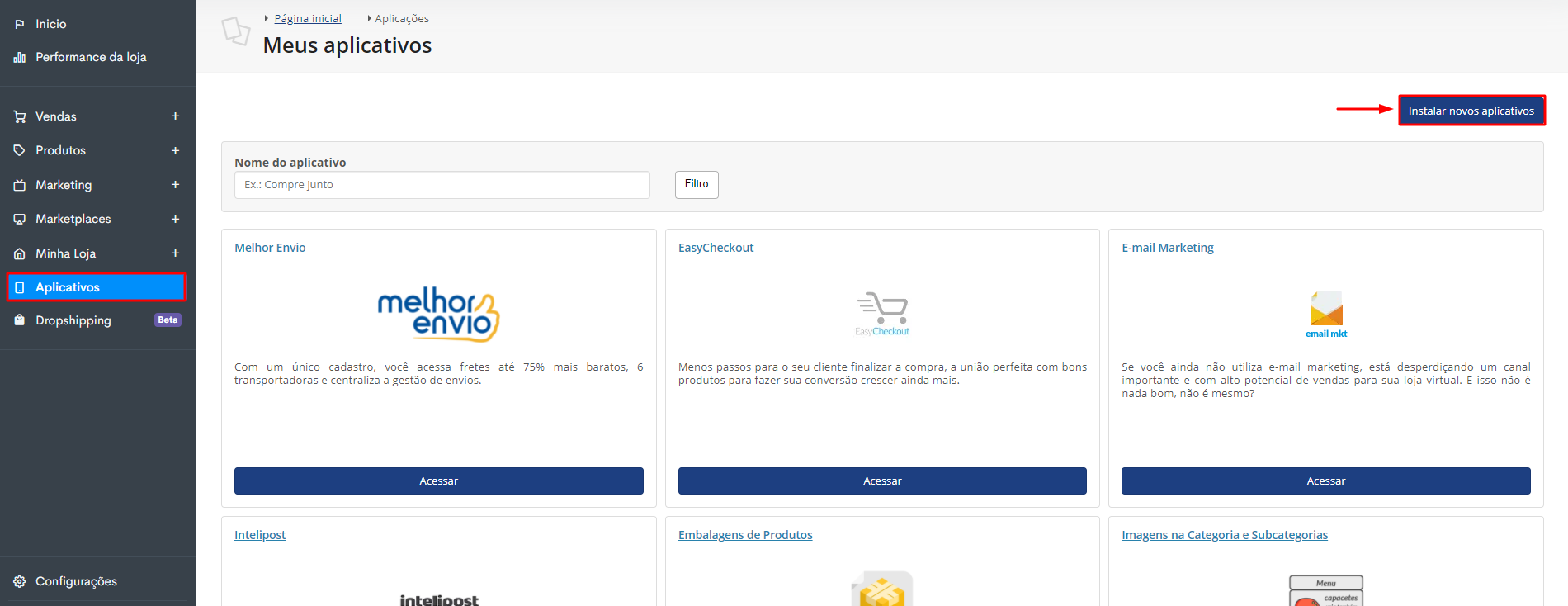
Task: Click the EasyCheckout cart logo
Action: pos(882,314)
